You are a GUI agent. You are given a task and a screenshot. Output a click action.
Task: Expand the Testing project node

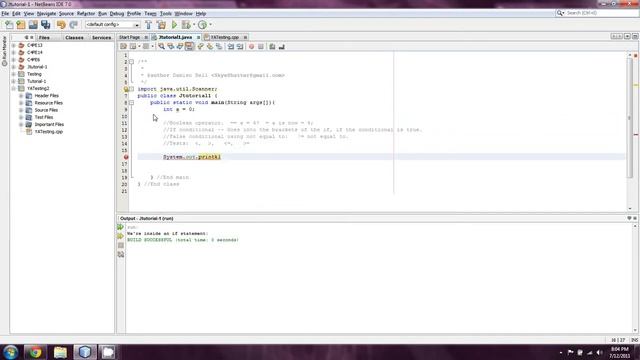pyautogui.click(x=13, y=74)
